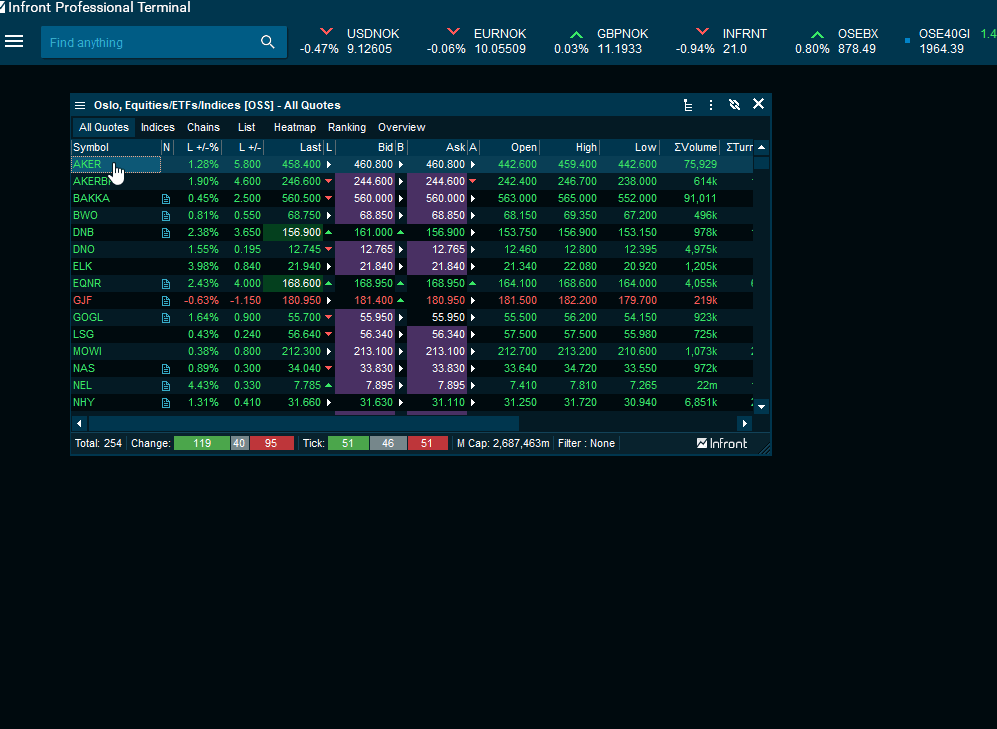
Task: Toggle the window link icon
Action: 734,105
